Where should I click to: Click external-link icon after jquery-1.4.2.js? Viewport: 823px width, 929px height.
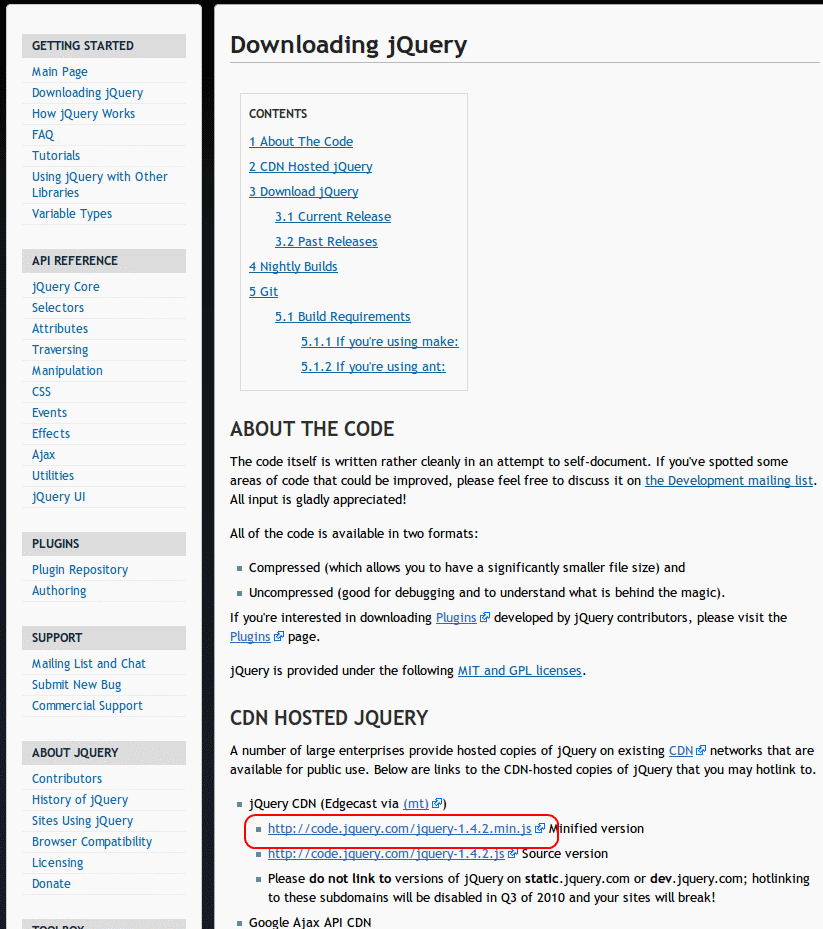coord(513,853)
